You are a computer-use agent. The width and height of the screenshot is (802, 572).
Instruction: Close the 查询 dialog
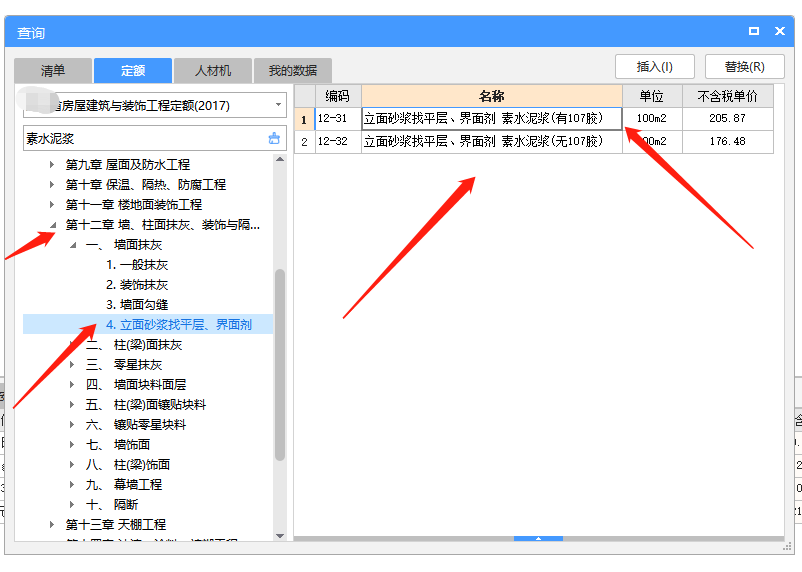point(779,31)
